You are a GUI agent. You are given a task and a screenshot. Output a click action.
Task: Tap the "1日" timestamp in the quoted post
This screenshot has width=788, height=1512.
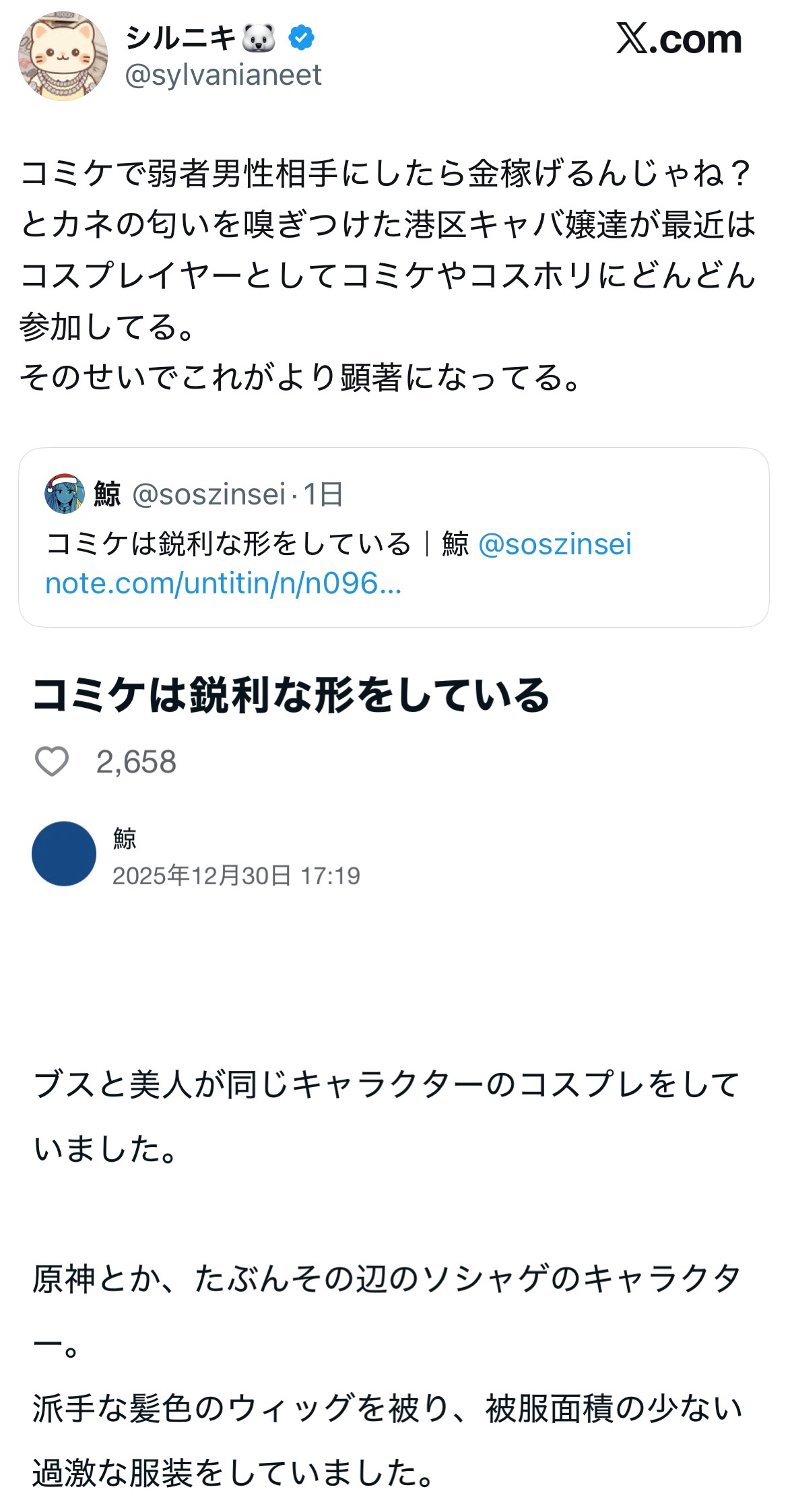click(x=323, y=494)
